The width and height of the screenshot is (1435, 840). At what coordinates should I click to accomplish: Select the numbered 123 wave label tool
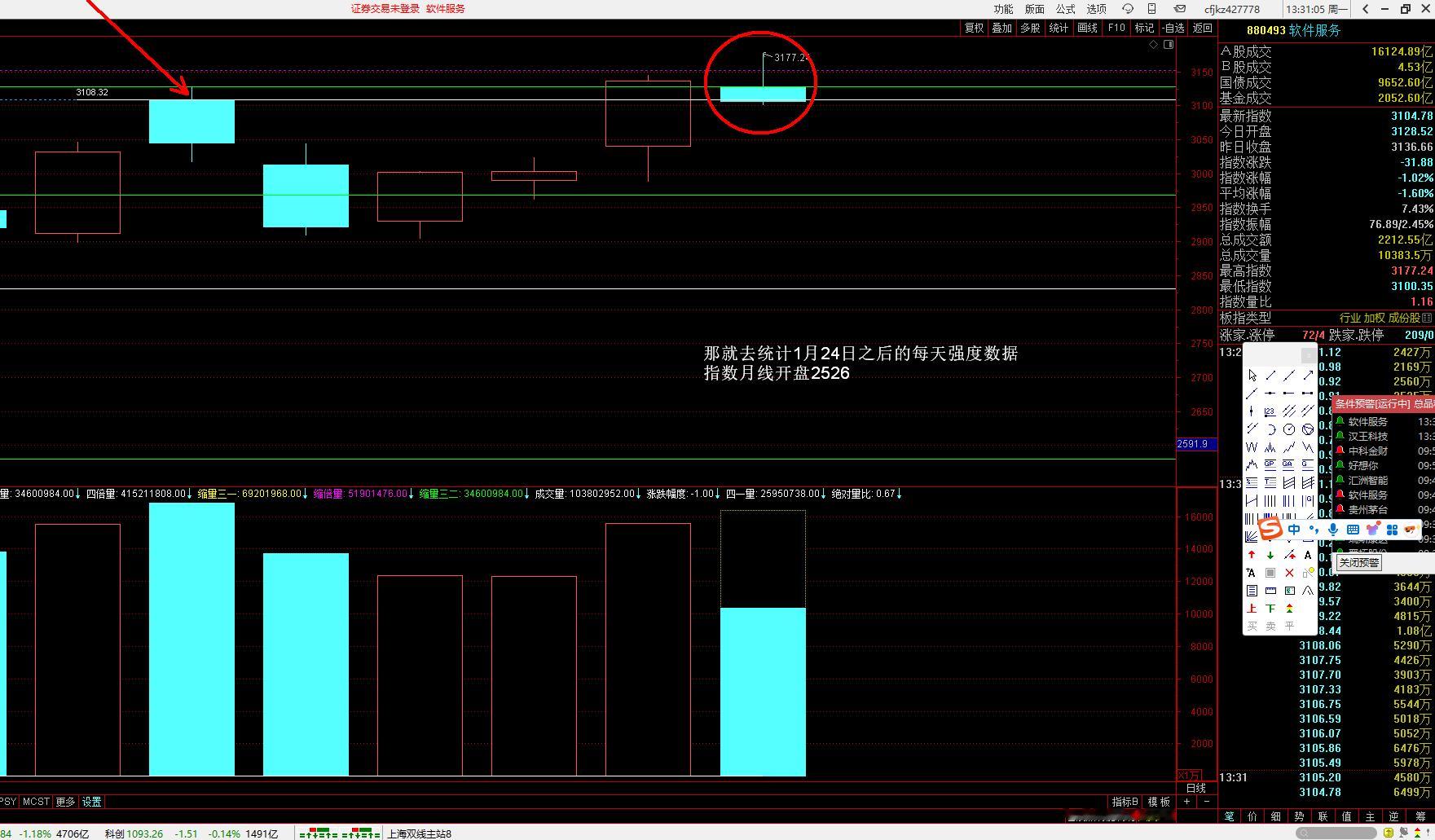1270,411
